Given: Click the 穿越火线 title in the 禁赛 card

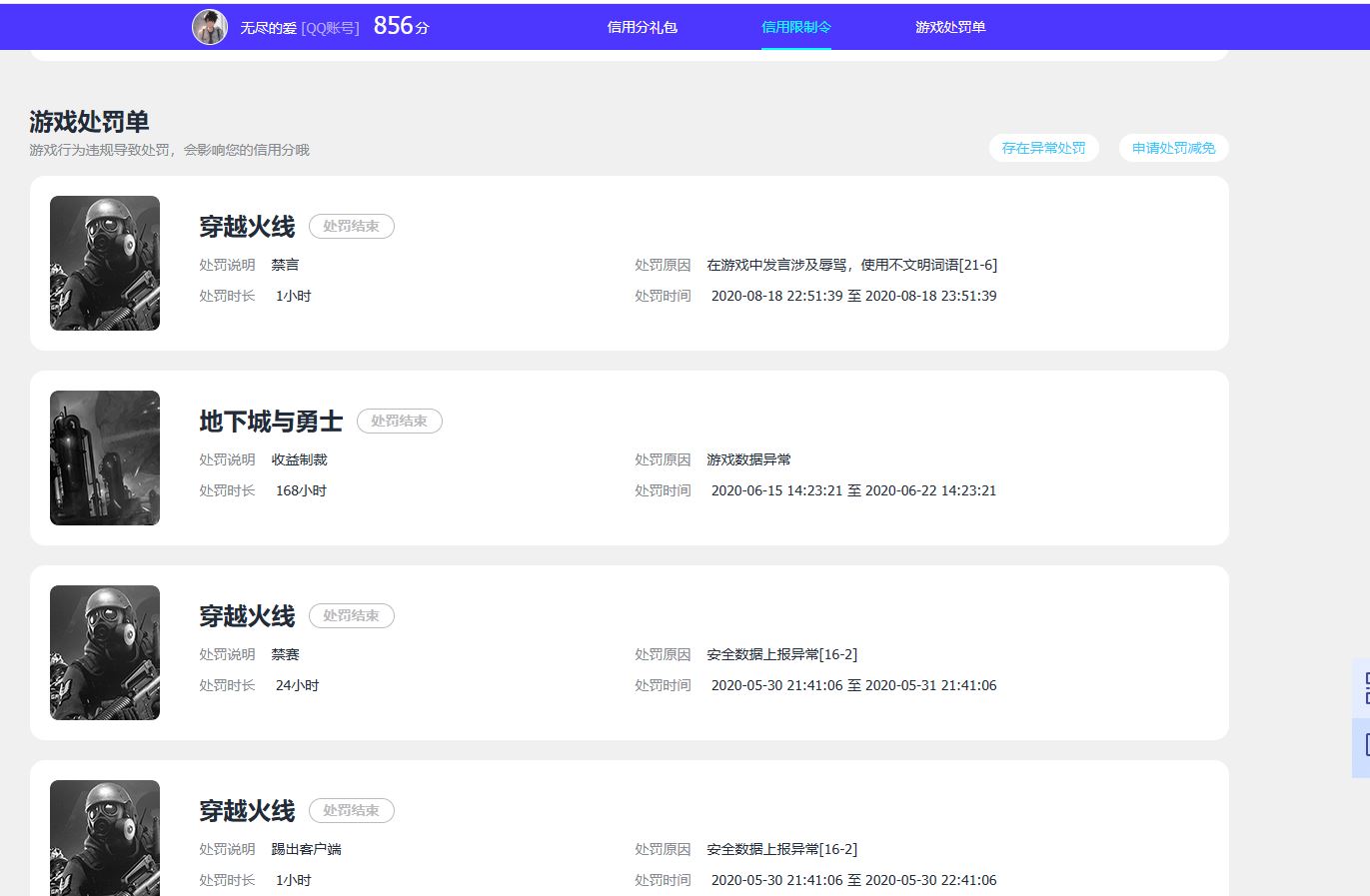Looking at the screenshot, I should pyautogui.click(x=247, y=616).
